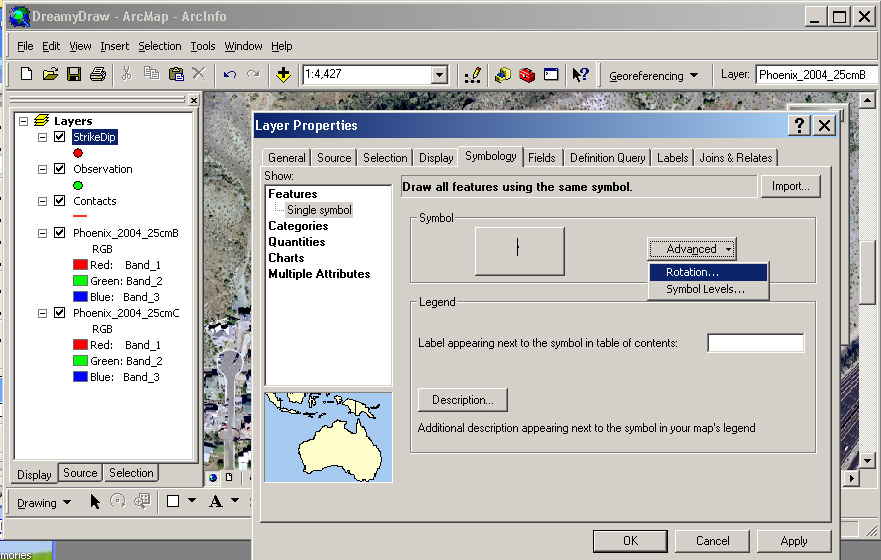
Task: Switch to the Labels tab
Action: tap(673, 158)
